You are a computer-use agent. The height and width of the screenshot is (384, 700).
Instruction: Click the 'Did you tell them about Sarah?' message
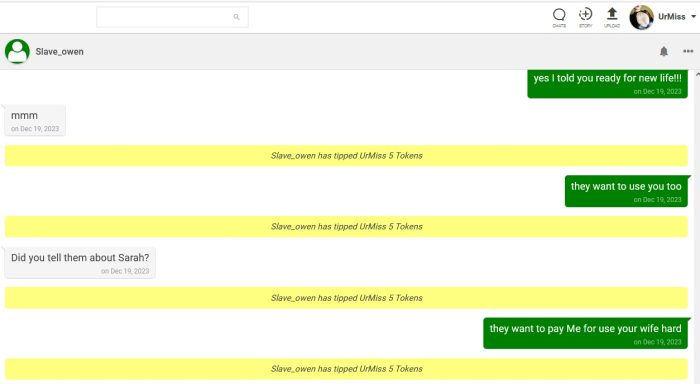click(x=80, y=263)
